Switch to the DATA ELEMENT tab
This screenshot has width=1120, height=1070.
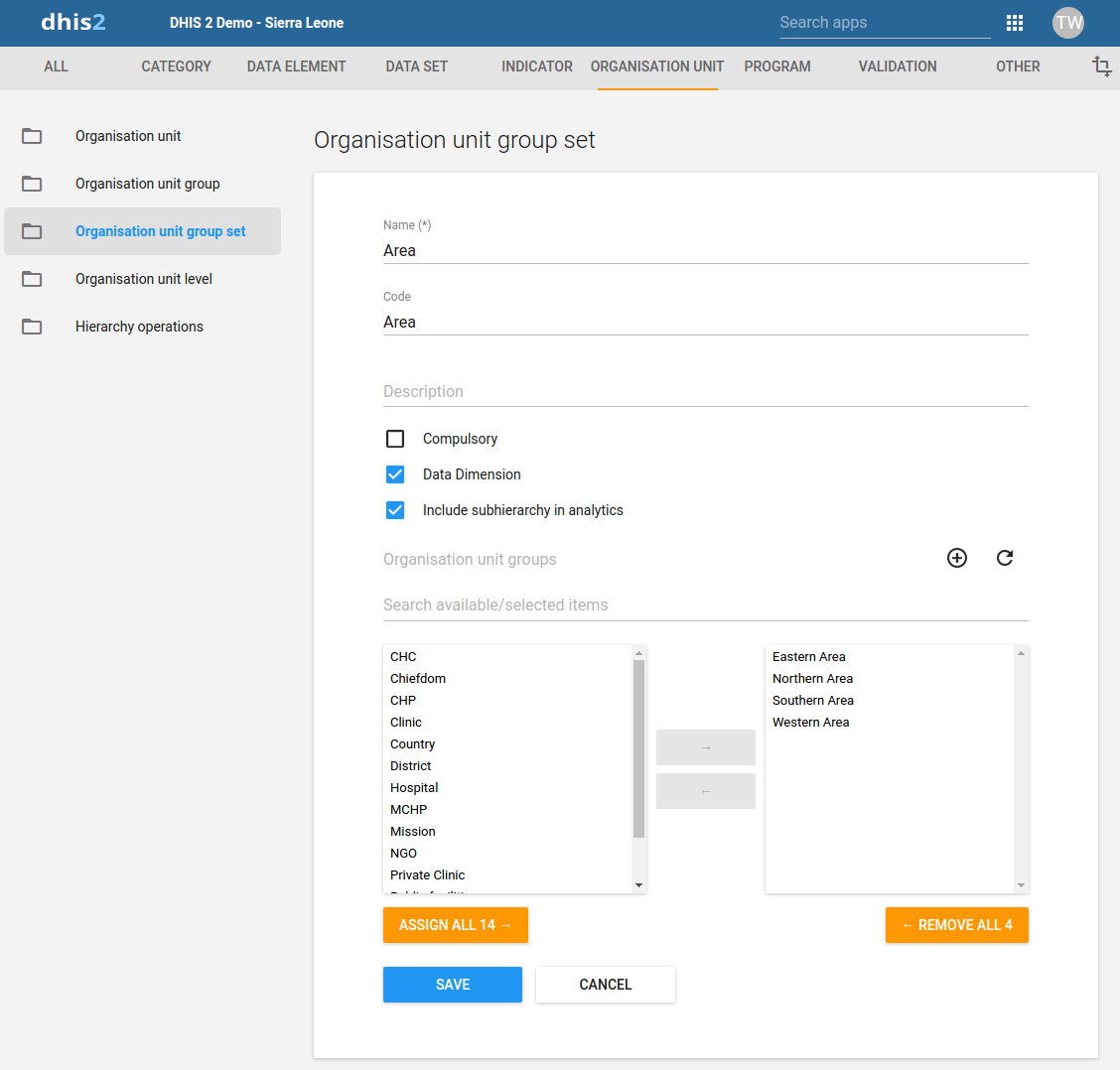pos(297,67)
